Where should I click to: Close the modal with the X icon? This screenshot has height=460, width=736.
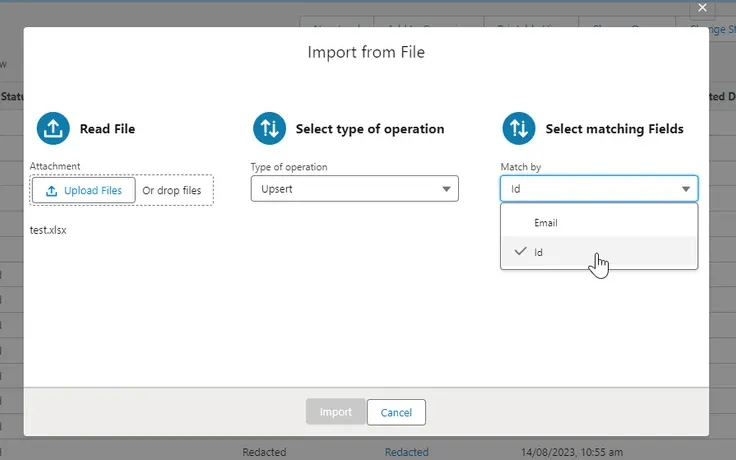point(702,8)
